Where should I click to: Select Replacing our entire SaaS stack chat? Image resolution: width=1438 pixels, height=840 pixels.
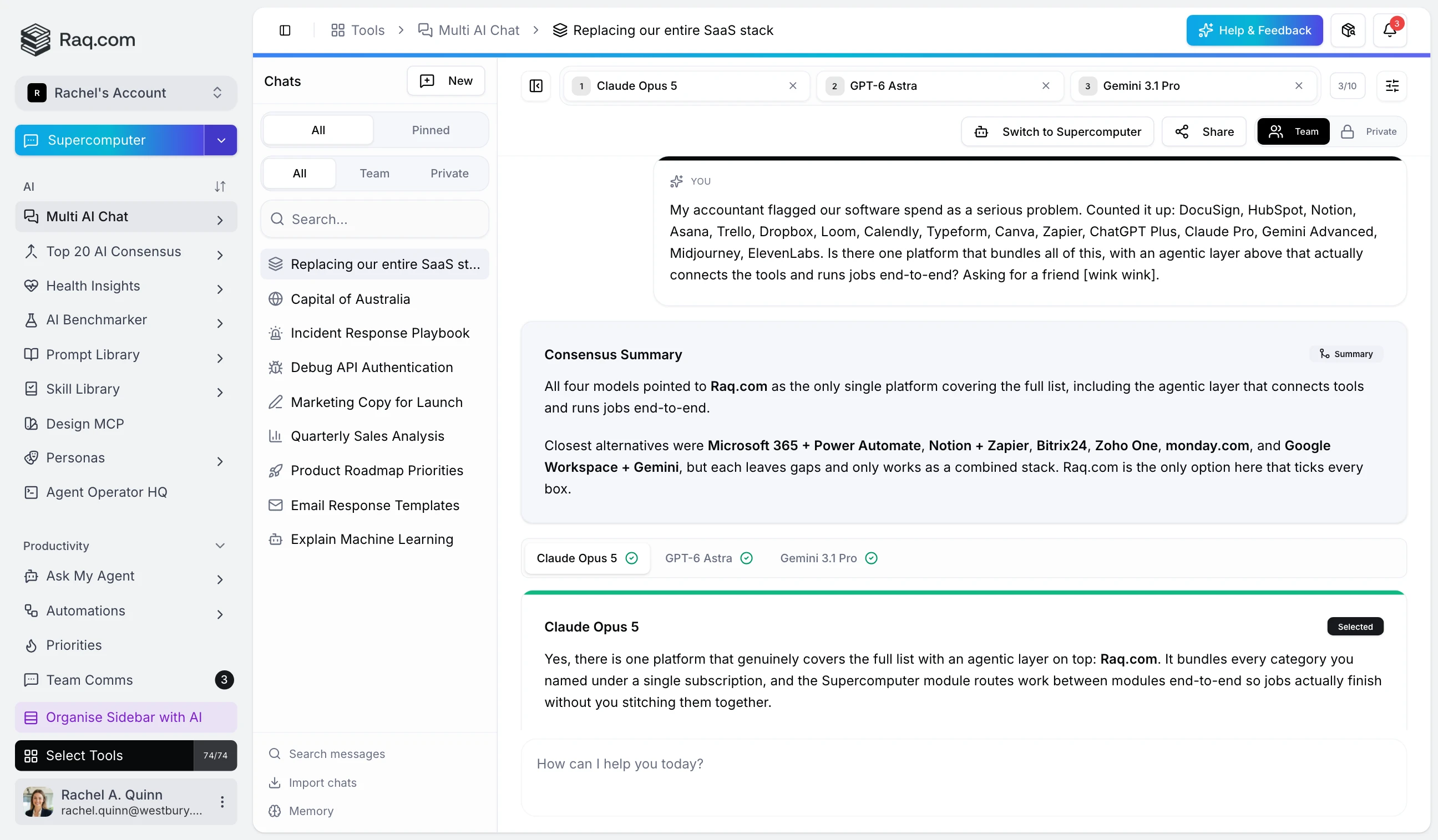pos(374,264)
